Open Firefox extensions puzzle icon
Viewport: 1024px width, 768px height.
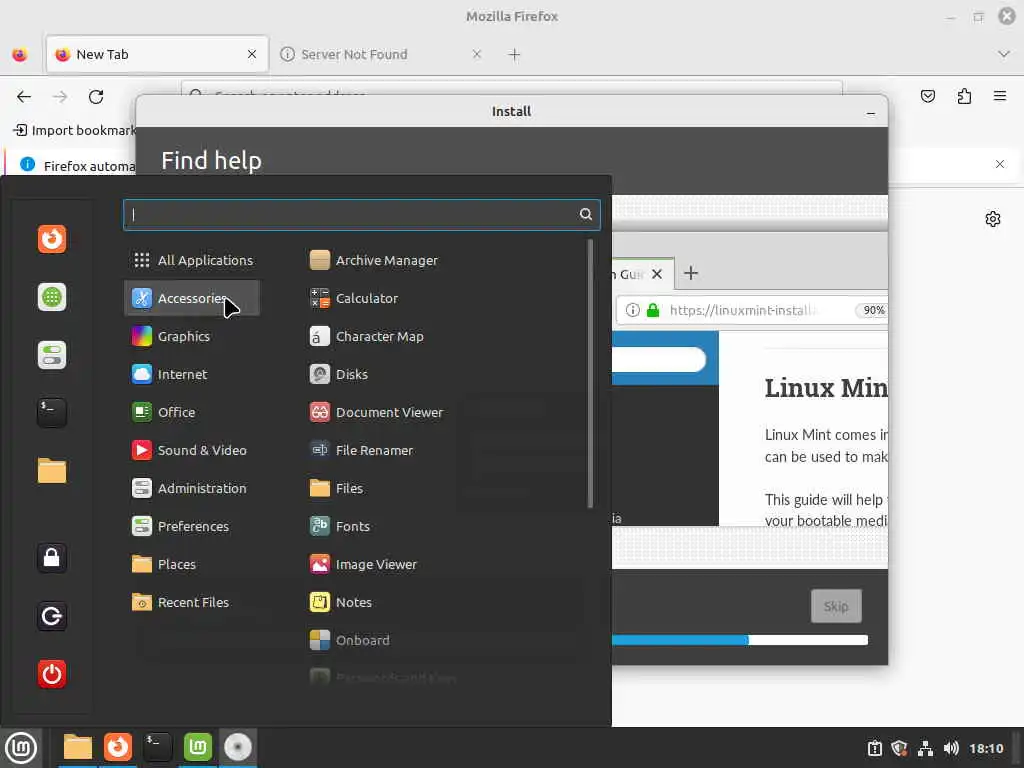point(964,97)
